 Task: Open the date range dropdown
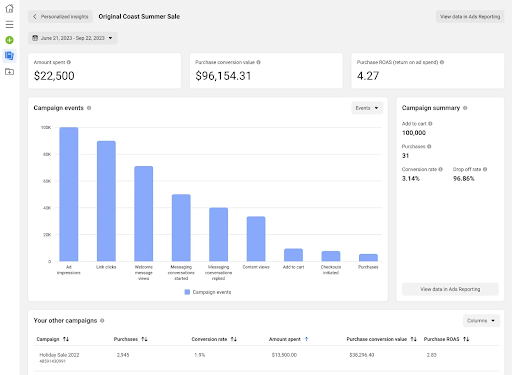(x=73, y=38)
